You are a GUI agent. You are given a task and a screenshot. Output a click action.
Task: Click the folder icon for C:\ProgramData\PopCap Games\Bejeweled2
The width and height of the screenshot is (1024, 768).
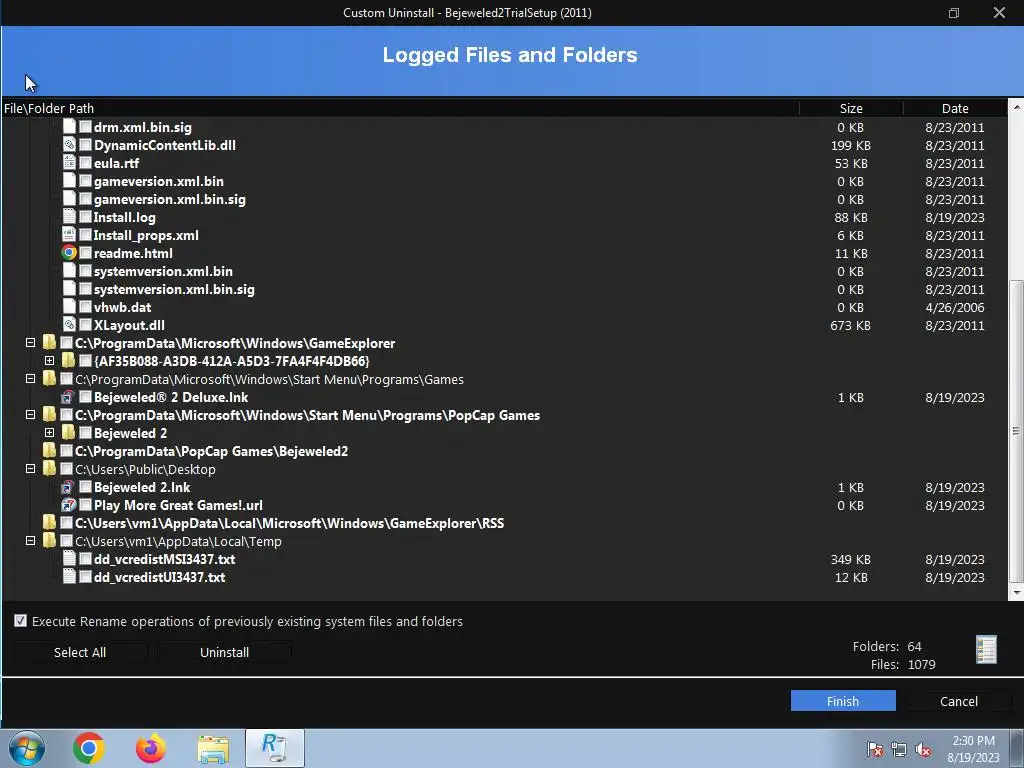pos(50,450)
